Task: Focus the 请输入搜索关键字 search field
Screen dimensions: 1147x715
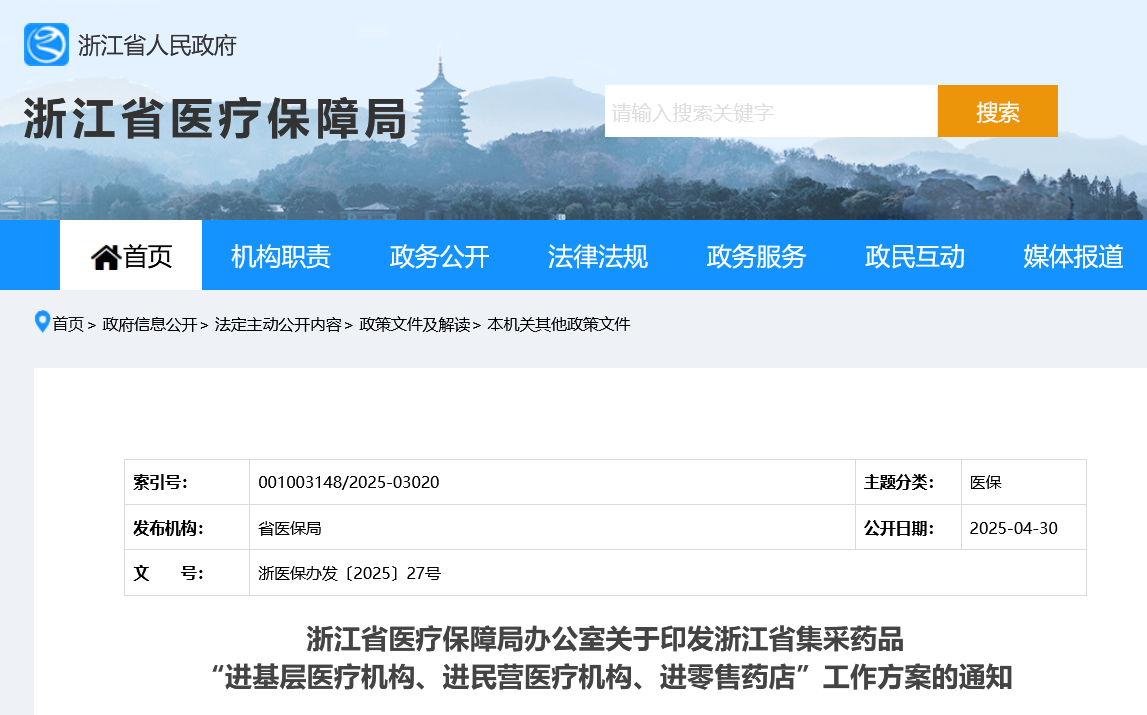Action: [771, 111]
